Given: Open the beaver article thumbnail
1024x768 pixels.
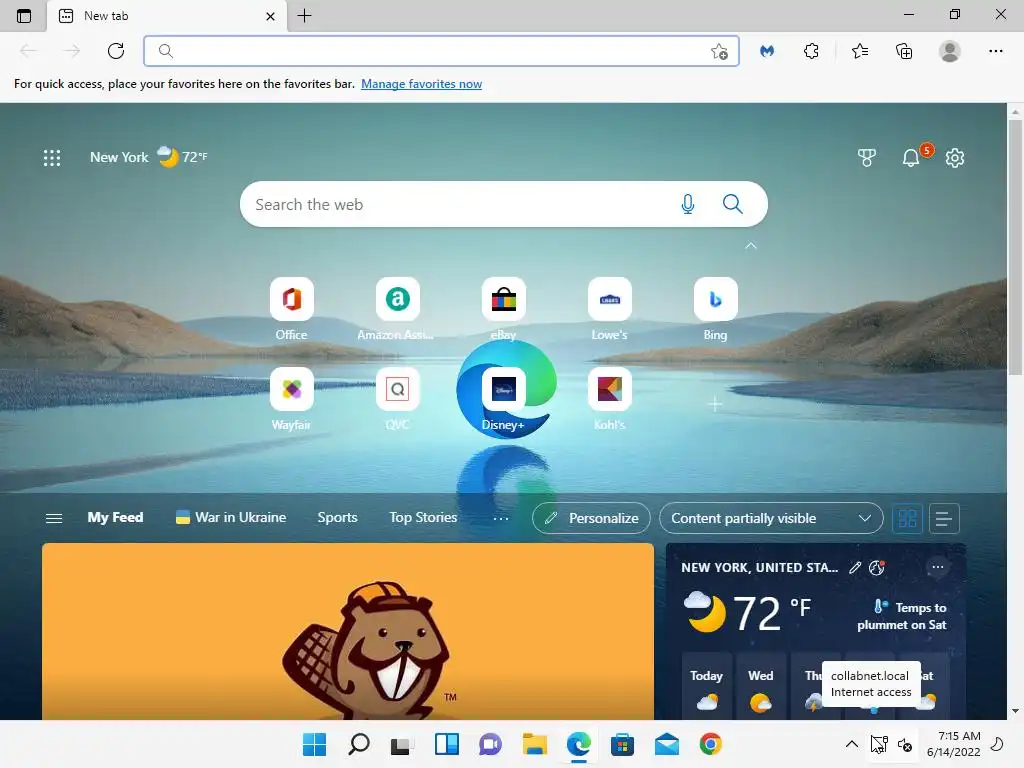Looking at the screenshot, I should [x=347, y=632].
